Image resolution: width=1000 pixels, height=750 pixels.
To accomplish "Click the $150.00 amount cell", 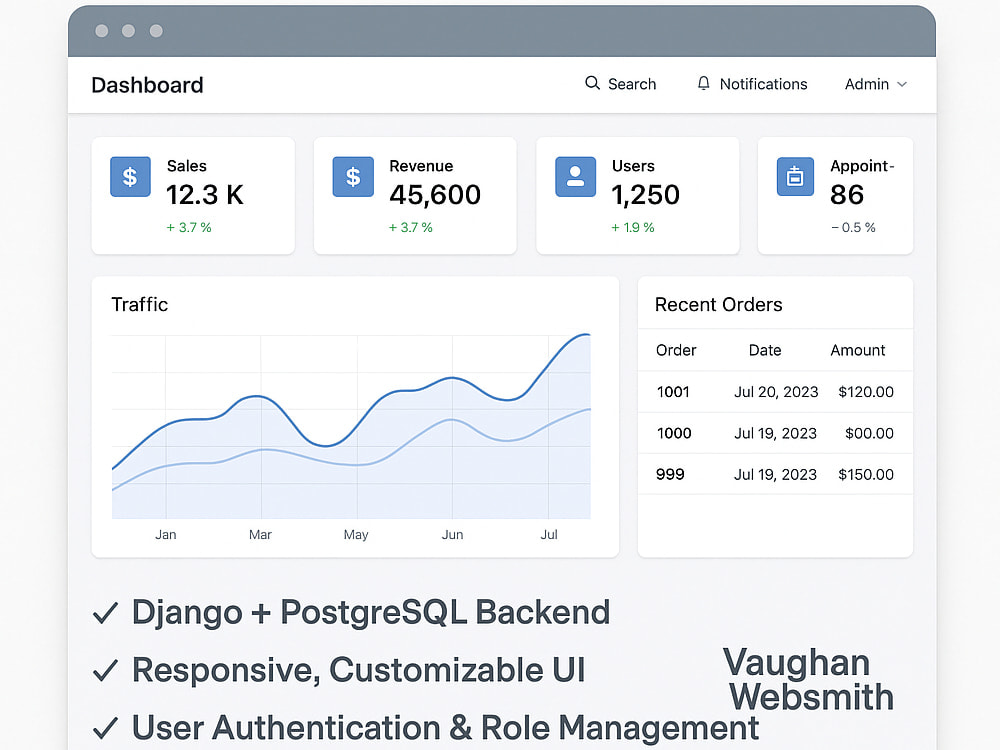I will pos(866,474).
